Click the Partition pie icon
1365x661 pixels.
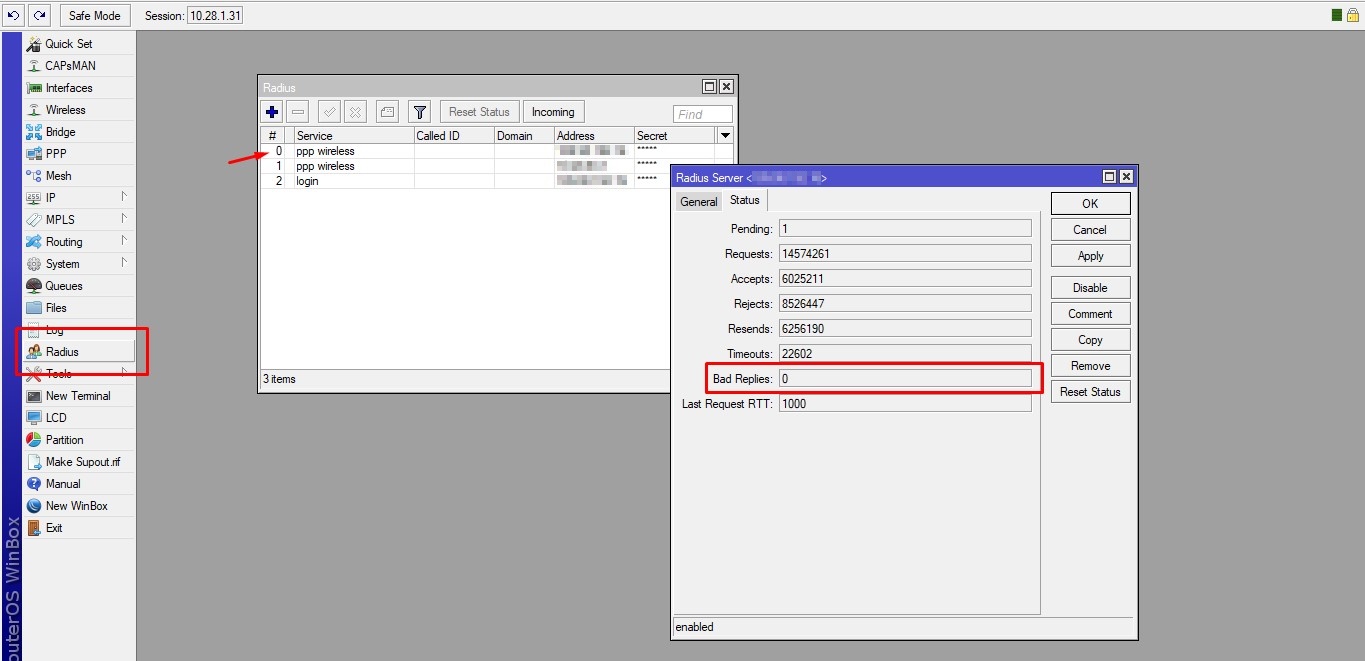(x=34, y=440)
